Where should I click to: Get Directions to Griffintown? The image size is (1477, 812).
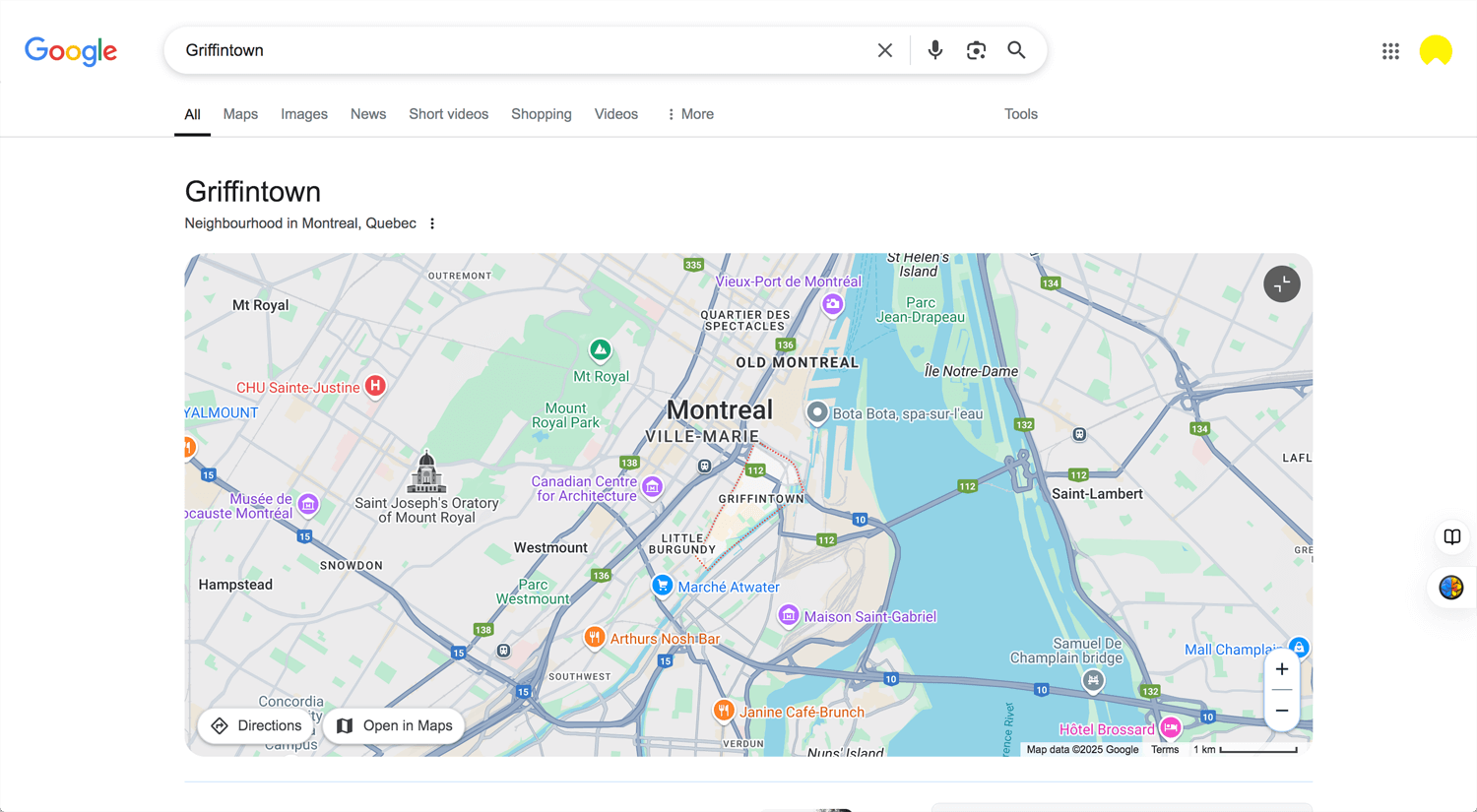coord(257,725)
